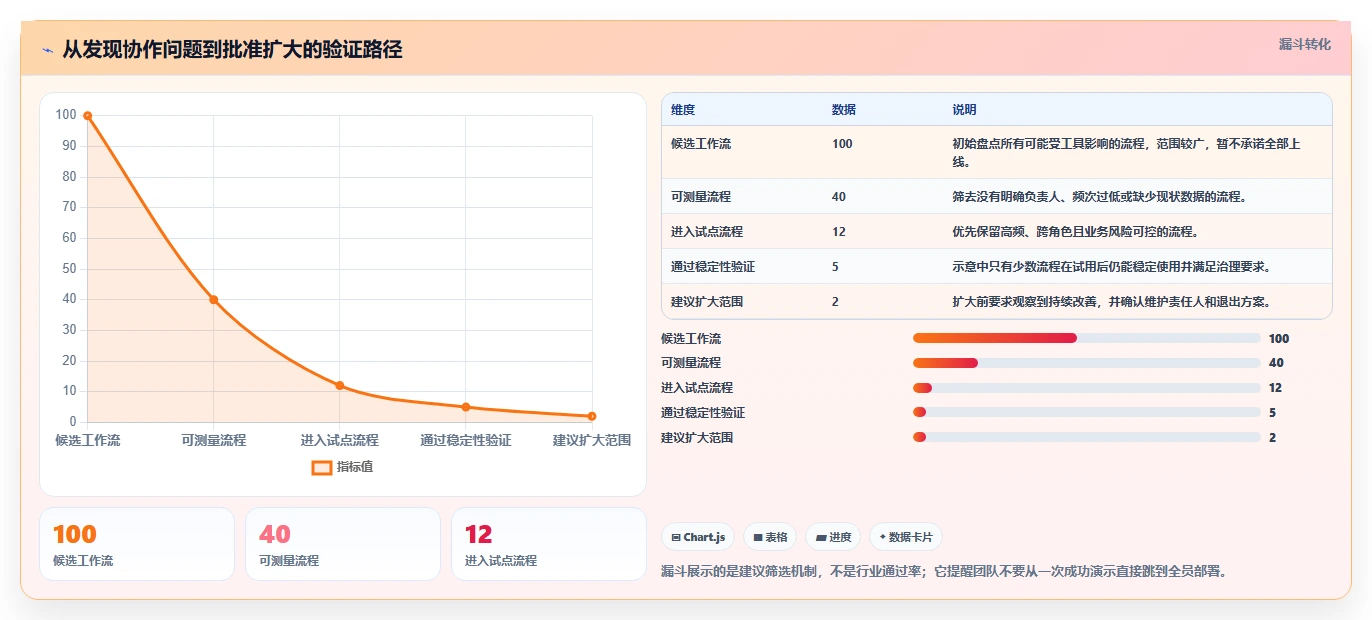Click the chart data point at 可测量流程
Screen dimensions: 1372x620
coord(214,300)
